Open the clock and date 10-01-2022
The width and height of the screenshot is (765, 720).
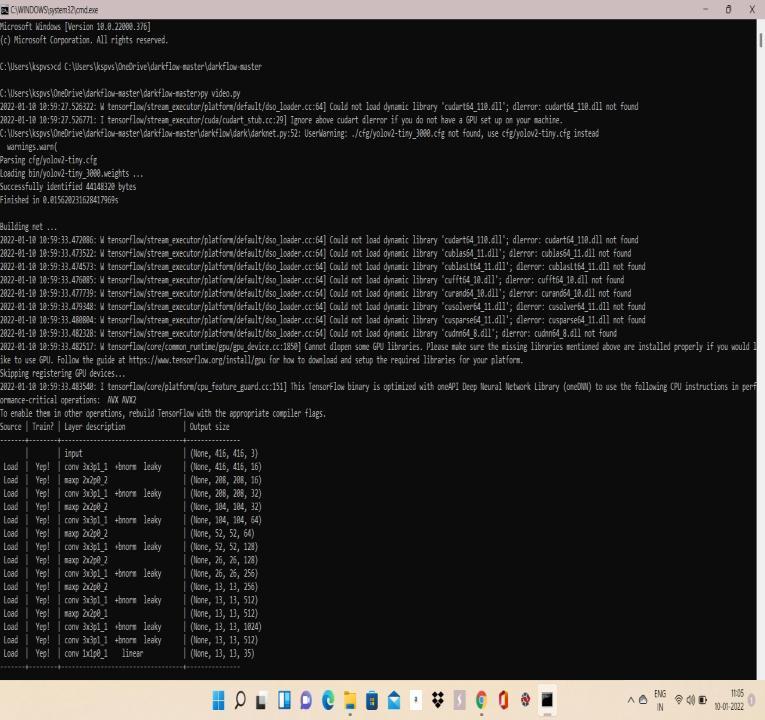point(729,700)
